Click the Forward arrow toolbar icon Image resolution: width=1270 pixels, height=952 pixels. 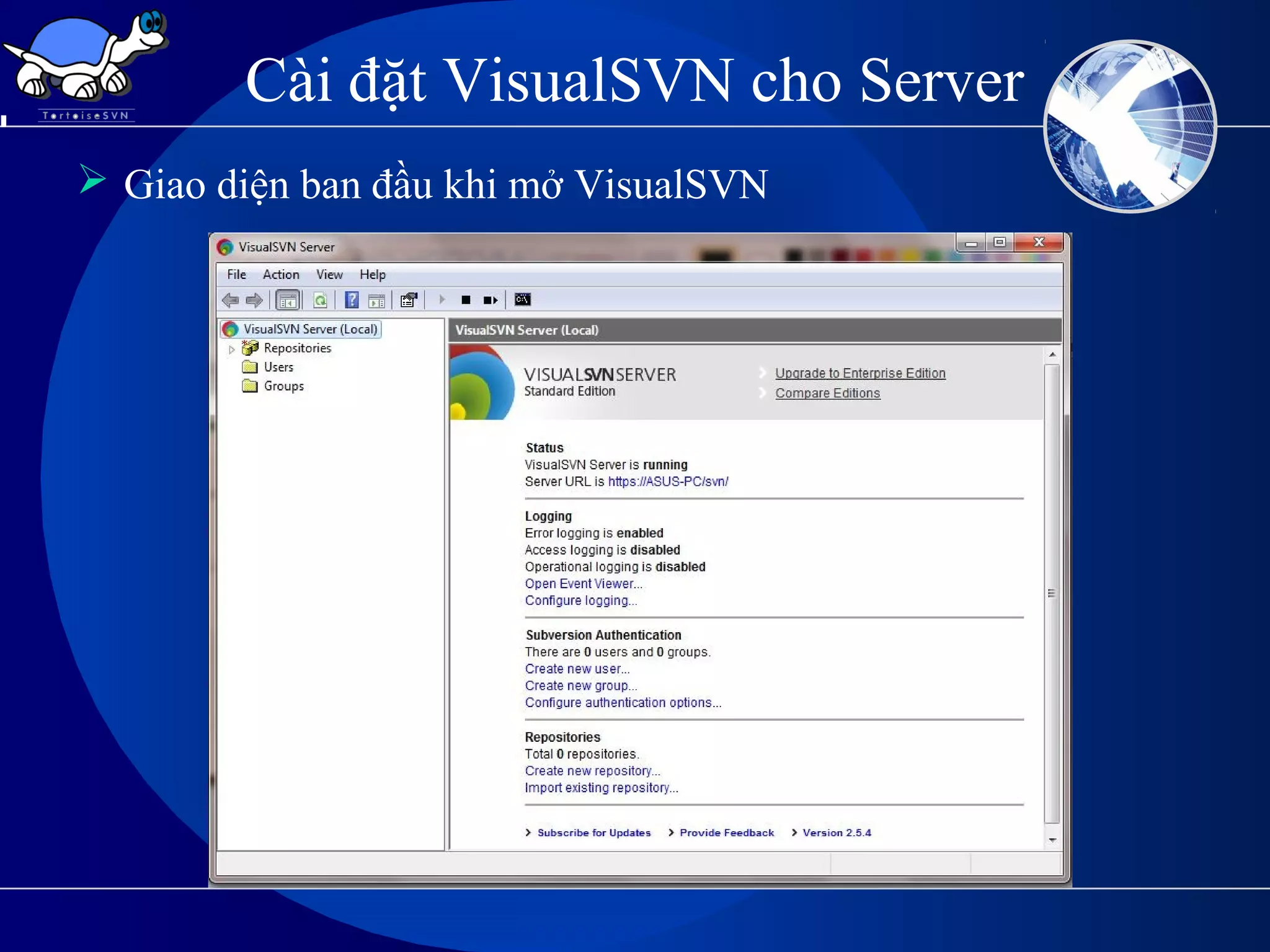point(254,301)
